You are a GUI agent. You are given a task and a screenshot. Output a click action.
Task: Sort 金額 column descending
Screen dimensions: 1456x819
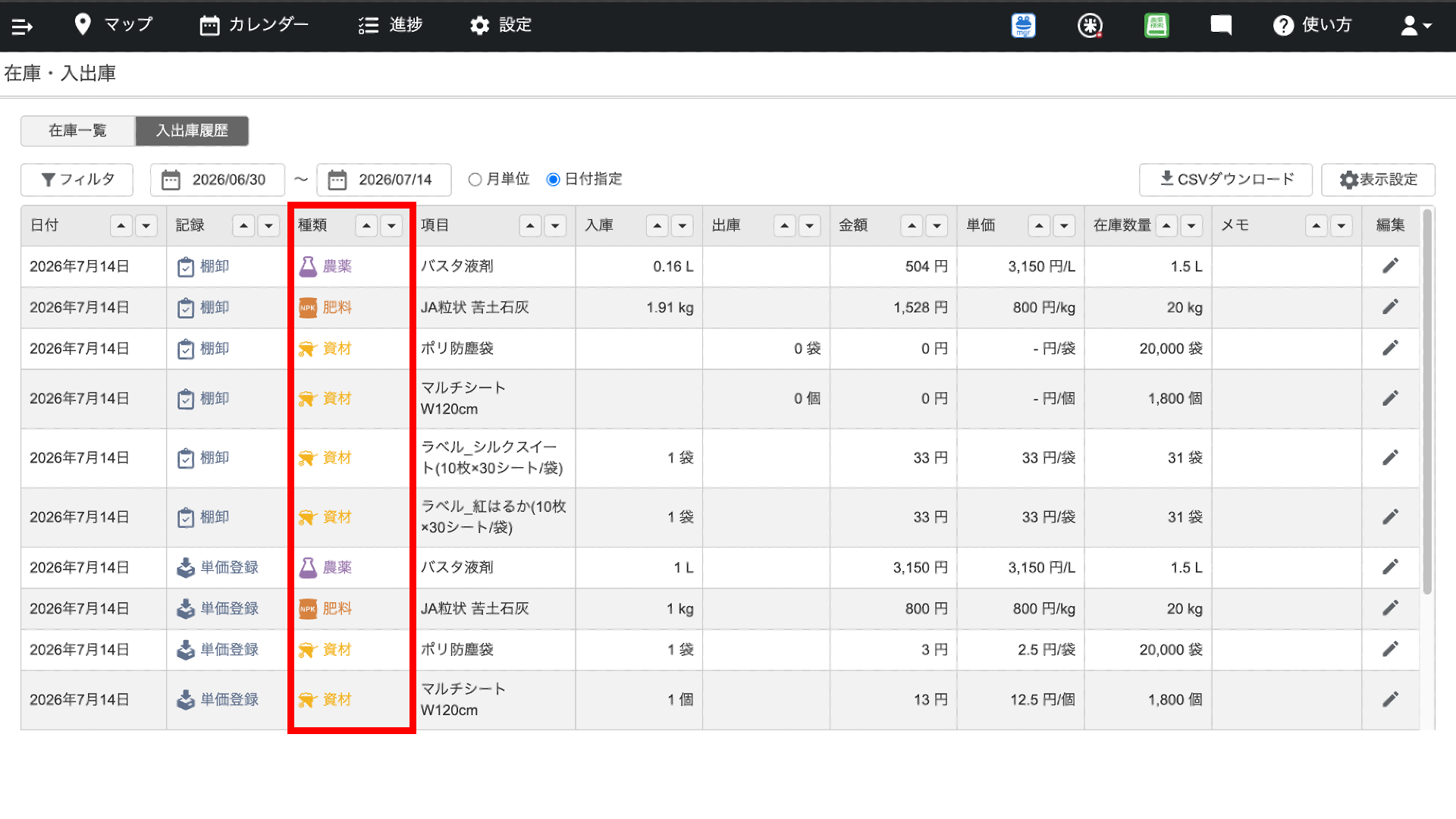point(937,225)
